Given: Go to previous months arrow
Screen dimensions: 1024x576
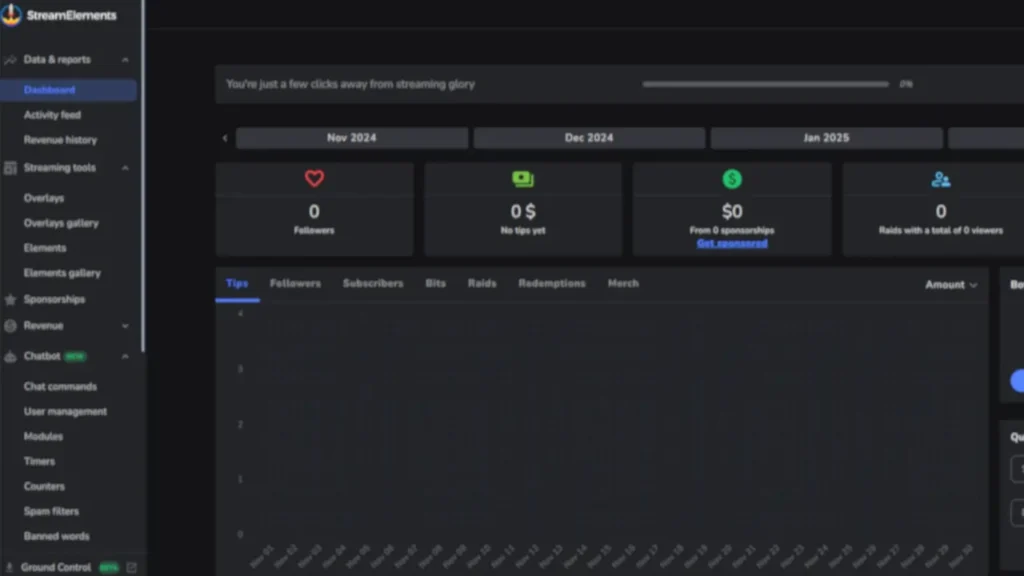Looking at the screenshot, I should [x=225, y=138].
